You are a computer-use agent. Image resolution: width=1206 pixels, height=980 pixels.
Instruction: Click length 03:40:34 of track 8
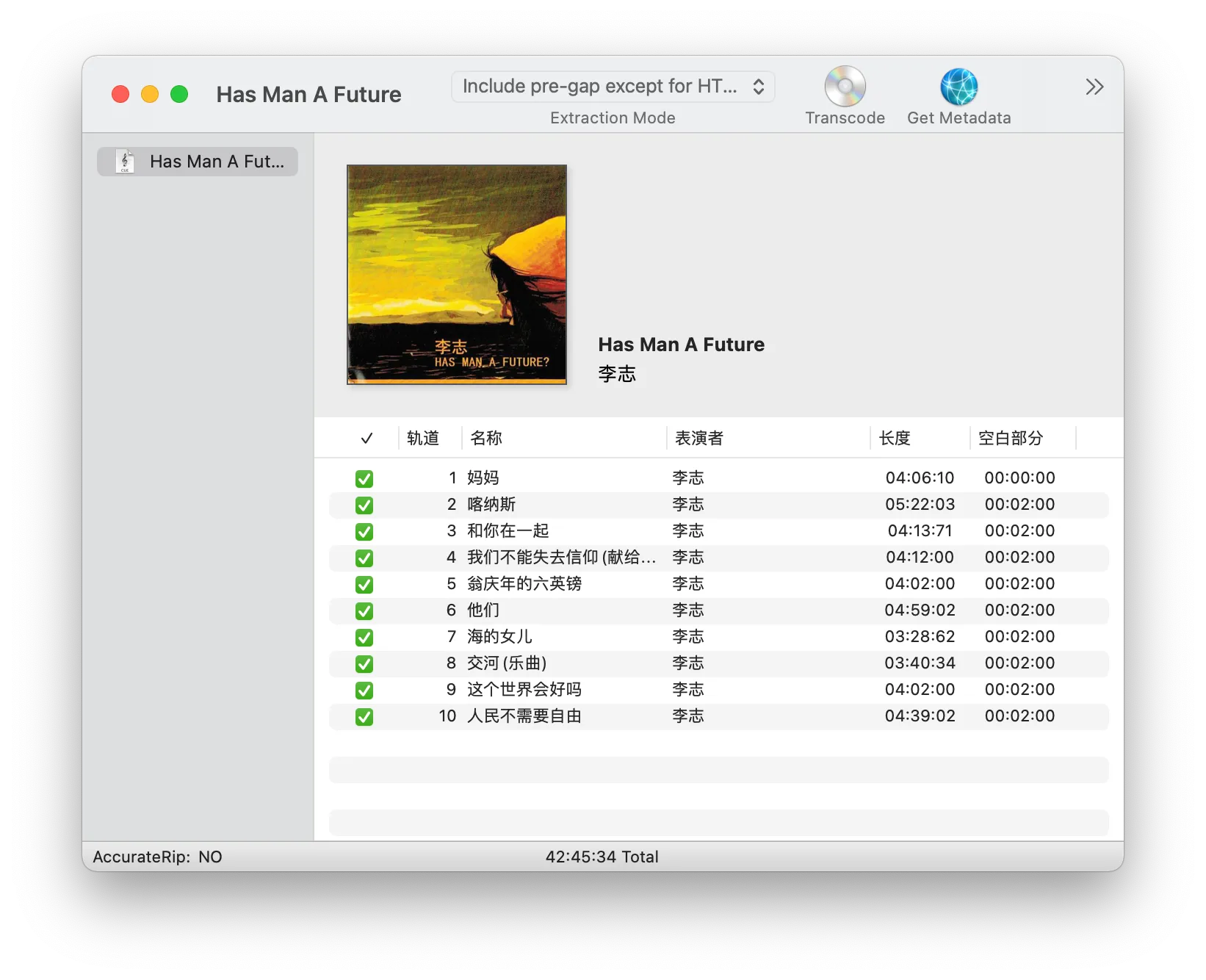click(920, 663)
